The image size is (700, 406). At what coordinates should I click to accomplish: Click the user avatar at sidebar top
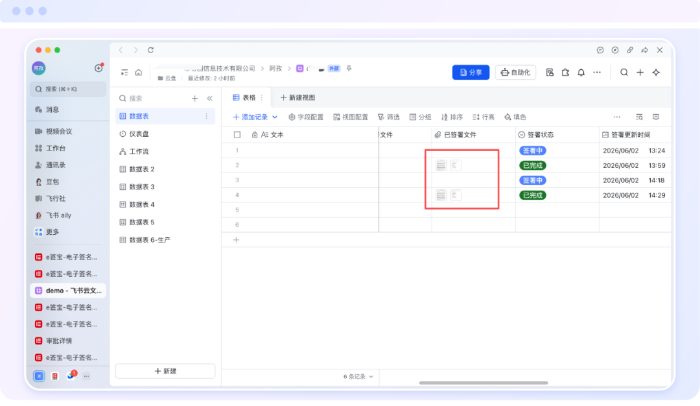click(39, 68)
